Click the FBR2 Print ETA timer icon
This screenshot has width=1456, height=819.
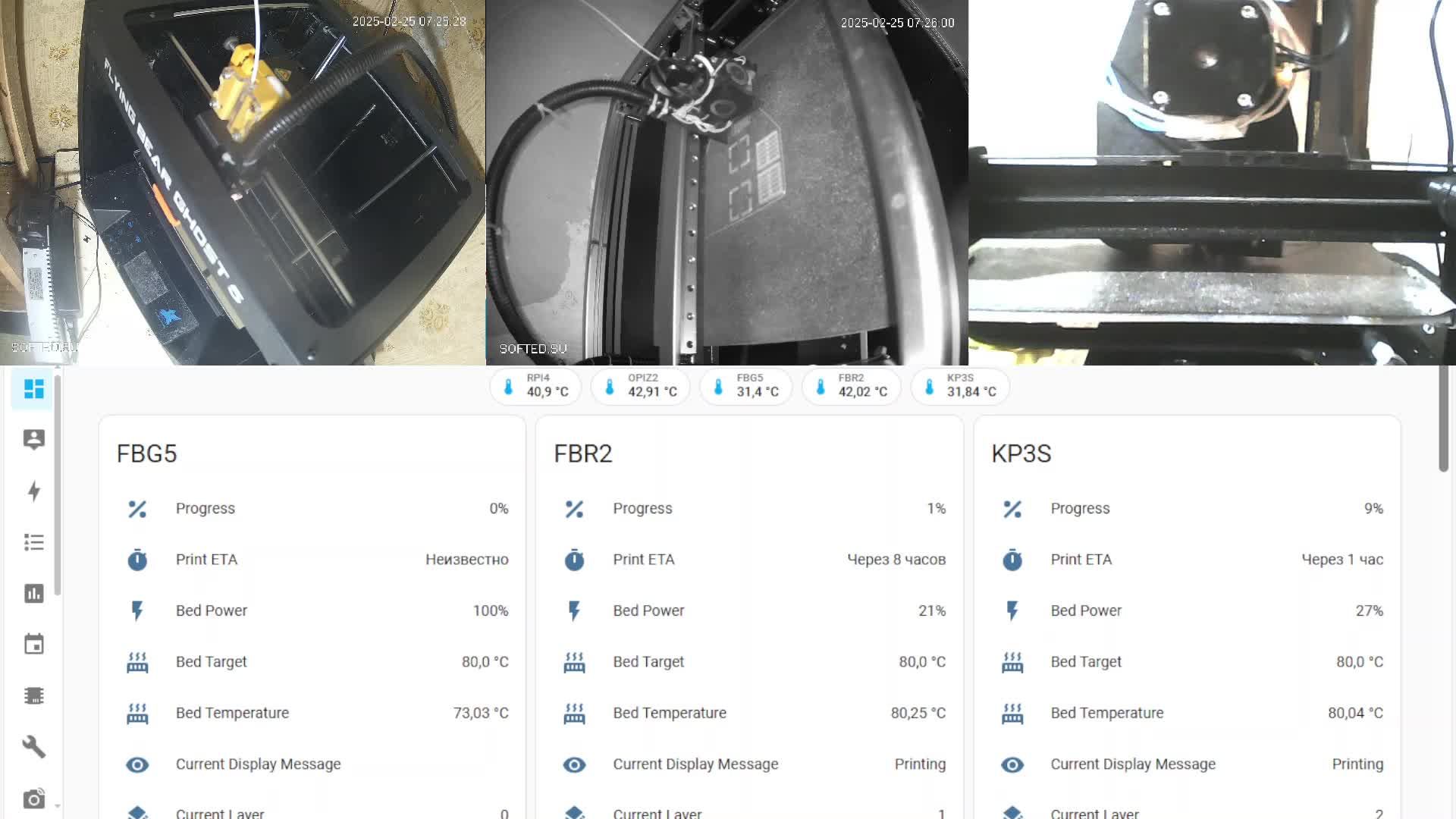[575, 560]
